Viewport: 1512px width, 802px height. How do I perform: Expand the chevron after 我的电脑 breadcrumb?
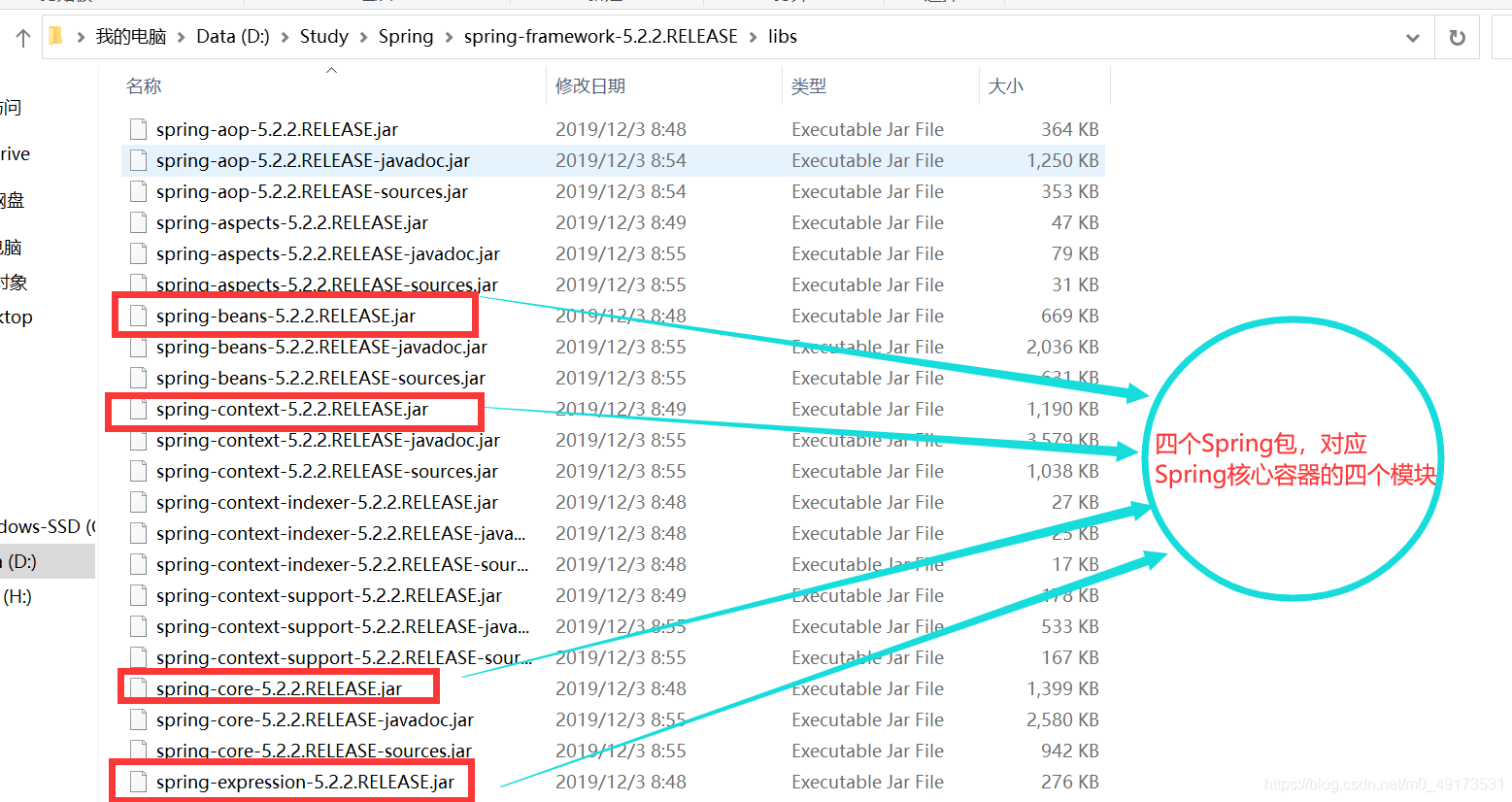point(182,38)
